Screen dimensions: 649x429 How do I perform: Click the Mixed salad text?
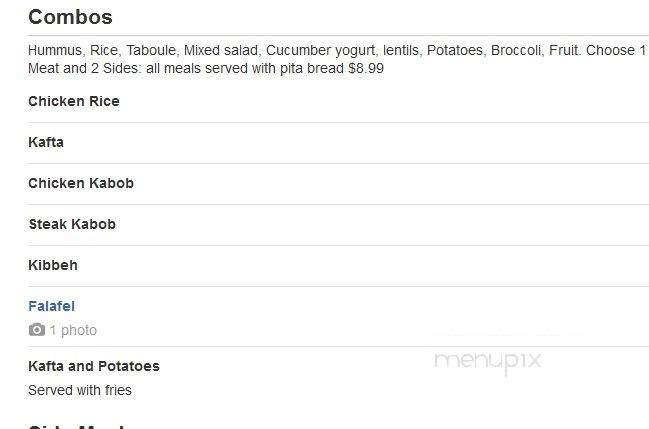click(x=221, y=51)
